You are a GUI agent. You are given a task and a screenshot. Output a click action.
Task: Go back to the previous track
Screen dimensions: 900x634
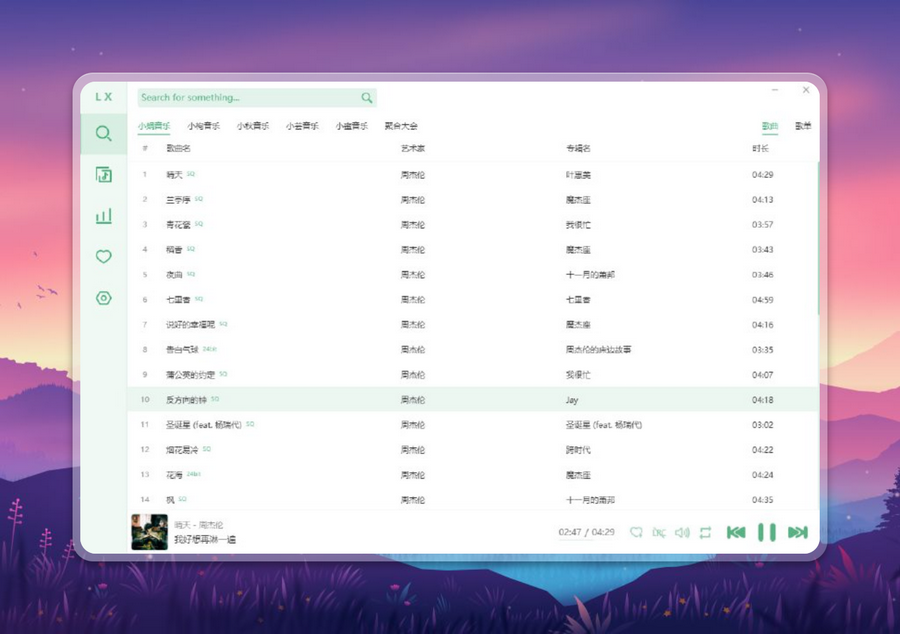click(x=736, y=532)
